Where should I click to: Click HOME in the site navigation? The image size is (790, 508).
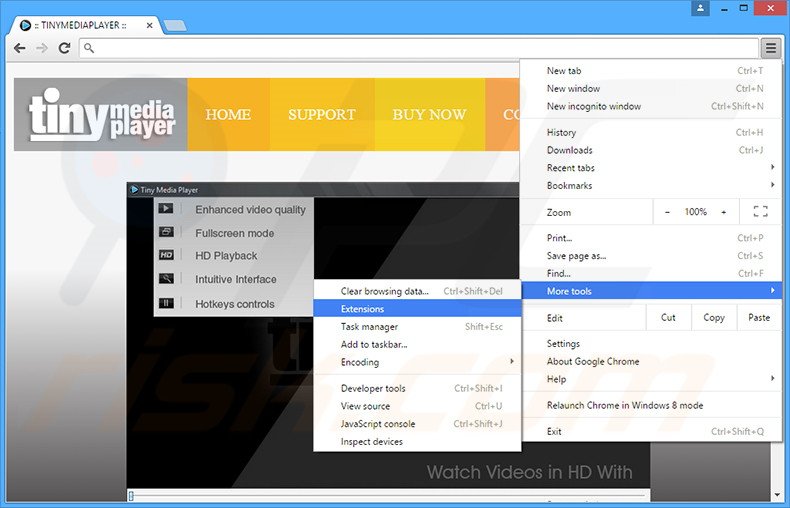pos(228,114)
